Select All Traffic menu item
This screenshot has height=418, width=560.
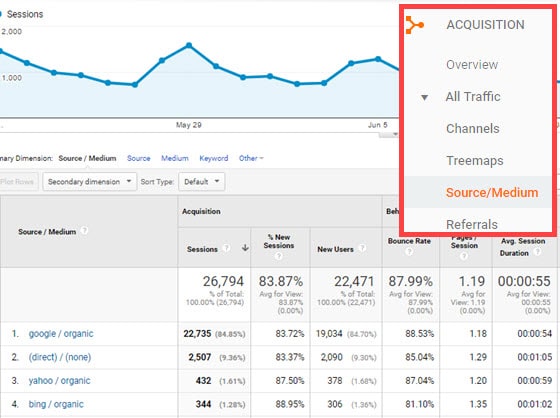point(473,97)
